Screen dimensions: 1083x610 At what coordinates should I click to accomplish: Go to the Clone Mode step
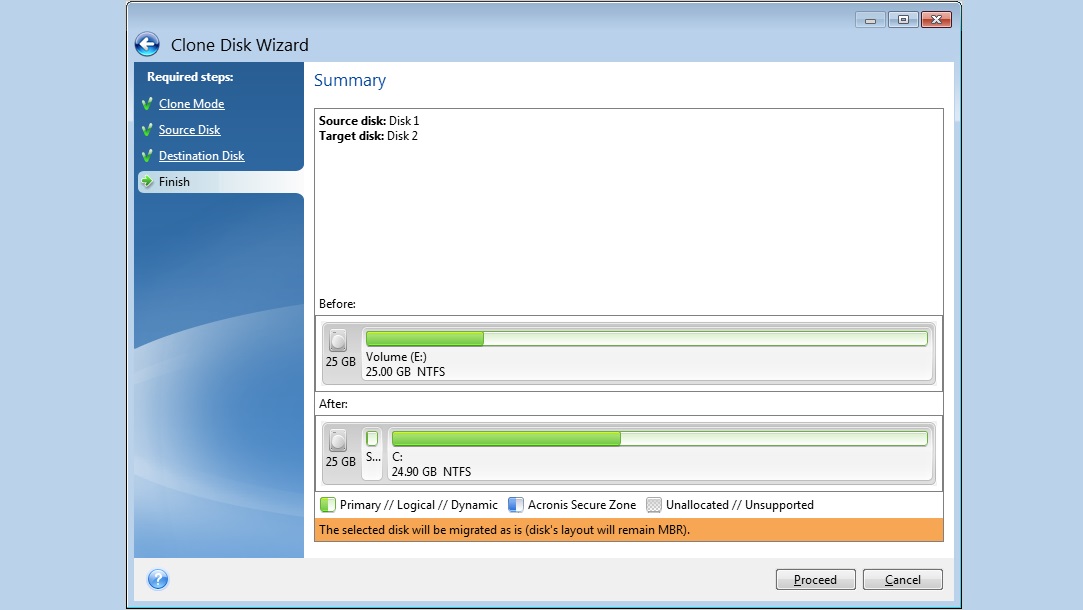point(191,104)
